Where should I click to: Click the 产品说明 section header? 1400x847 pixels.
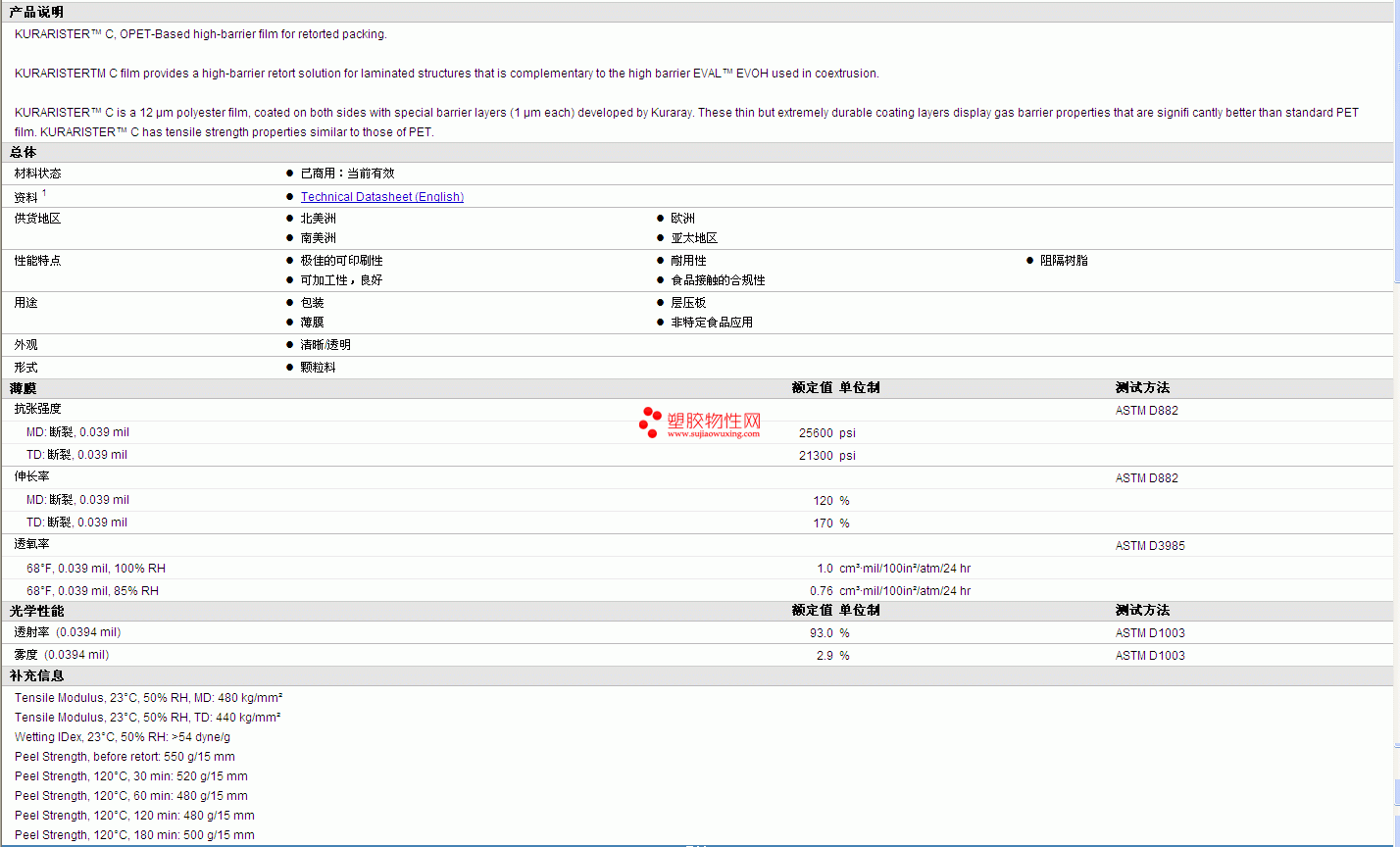click(36, 12)
